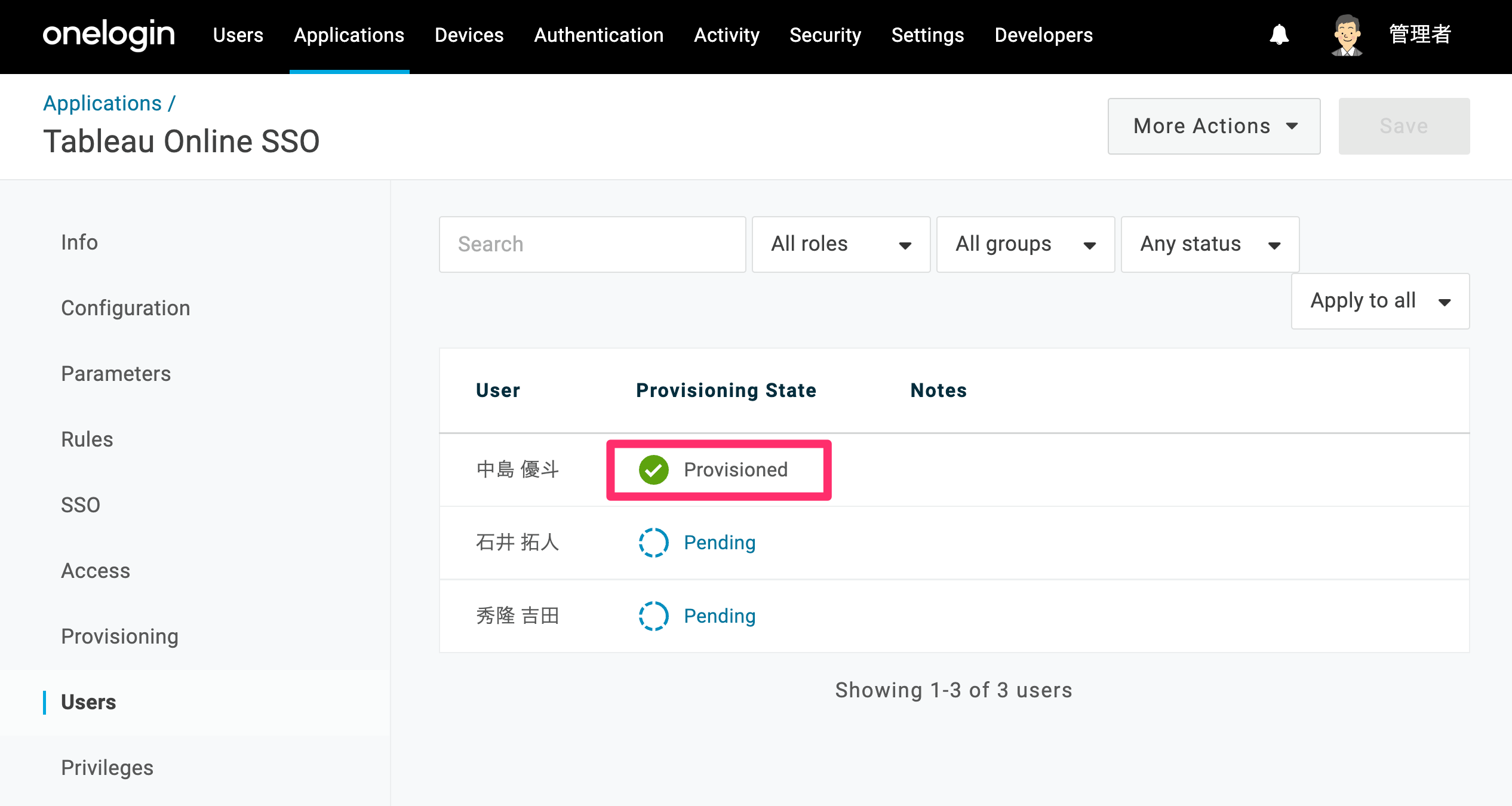Switch to the Access tab
The width and height of the screenshot is (1512, 806).
[x=96, y=571]
